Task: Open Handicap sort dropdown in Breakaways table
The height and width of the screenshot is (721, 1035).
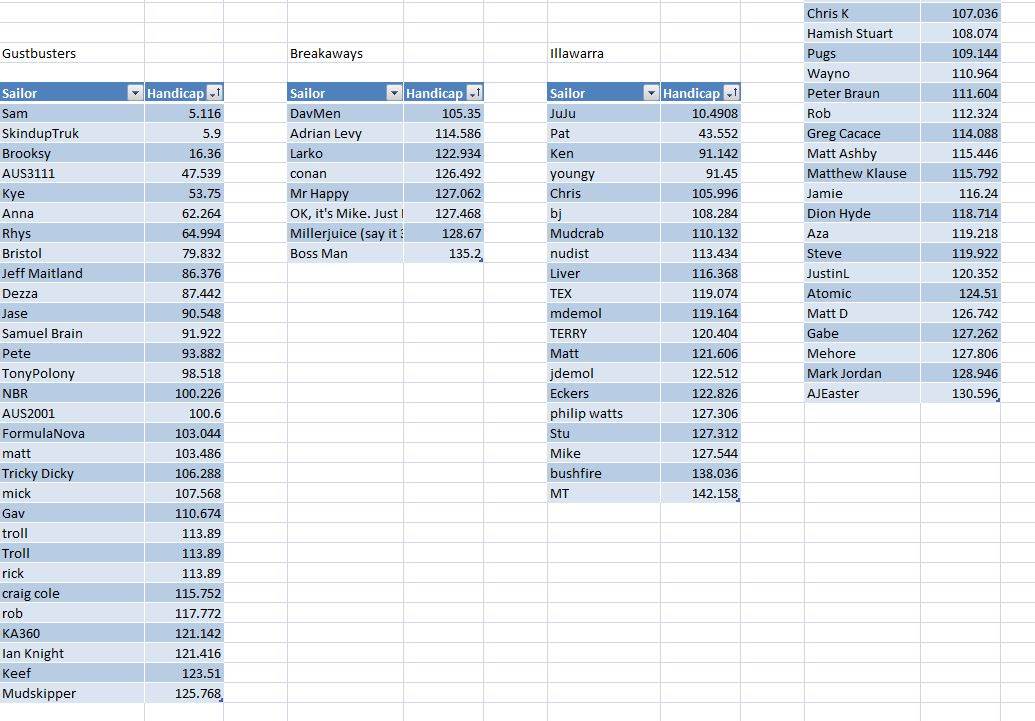Action: (x=474, y=93)
